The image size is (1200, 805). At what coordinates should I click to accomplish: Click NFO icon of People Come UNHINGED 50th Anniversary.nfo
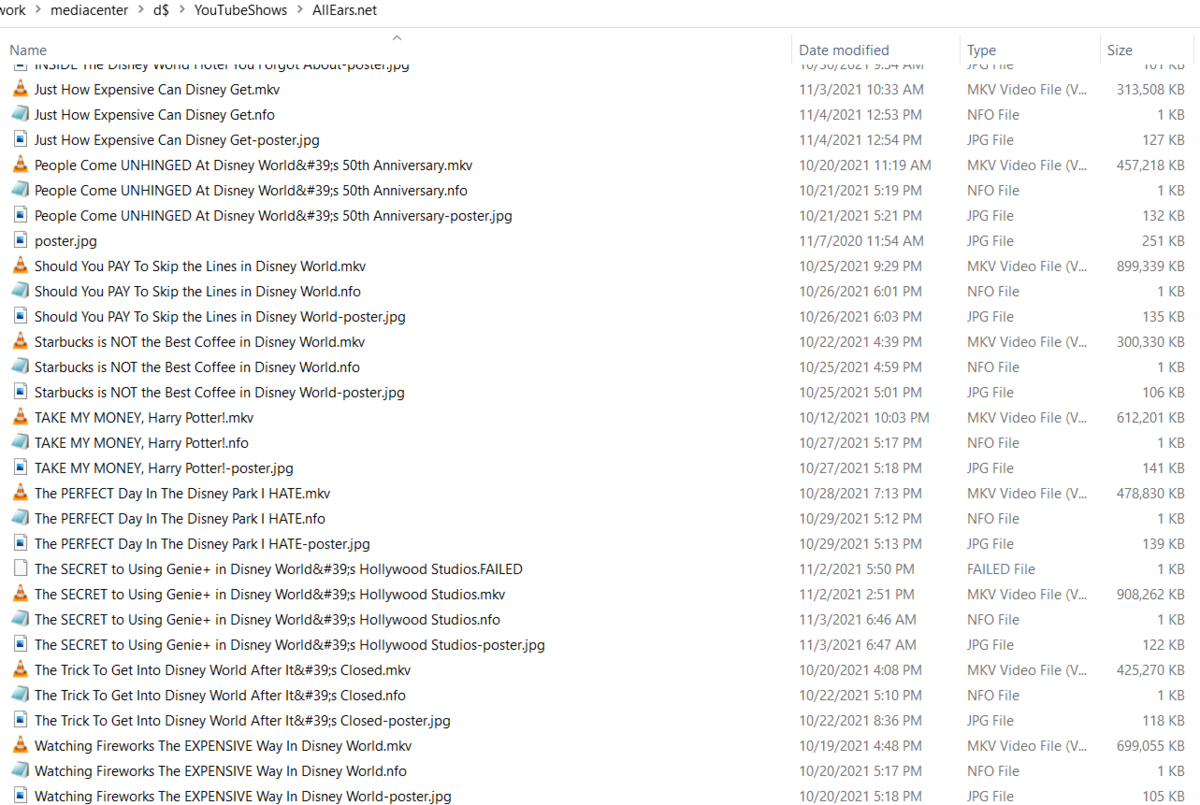click(20, 190)
